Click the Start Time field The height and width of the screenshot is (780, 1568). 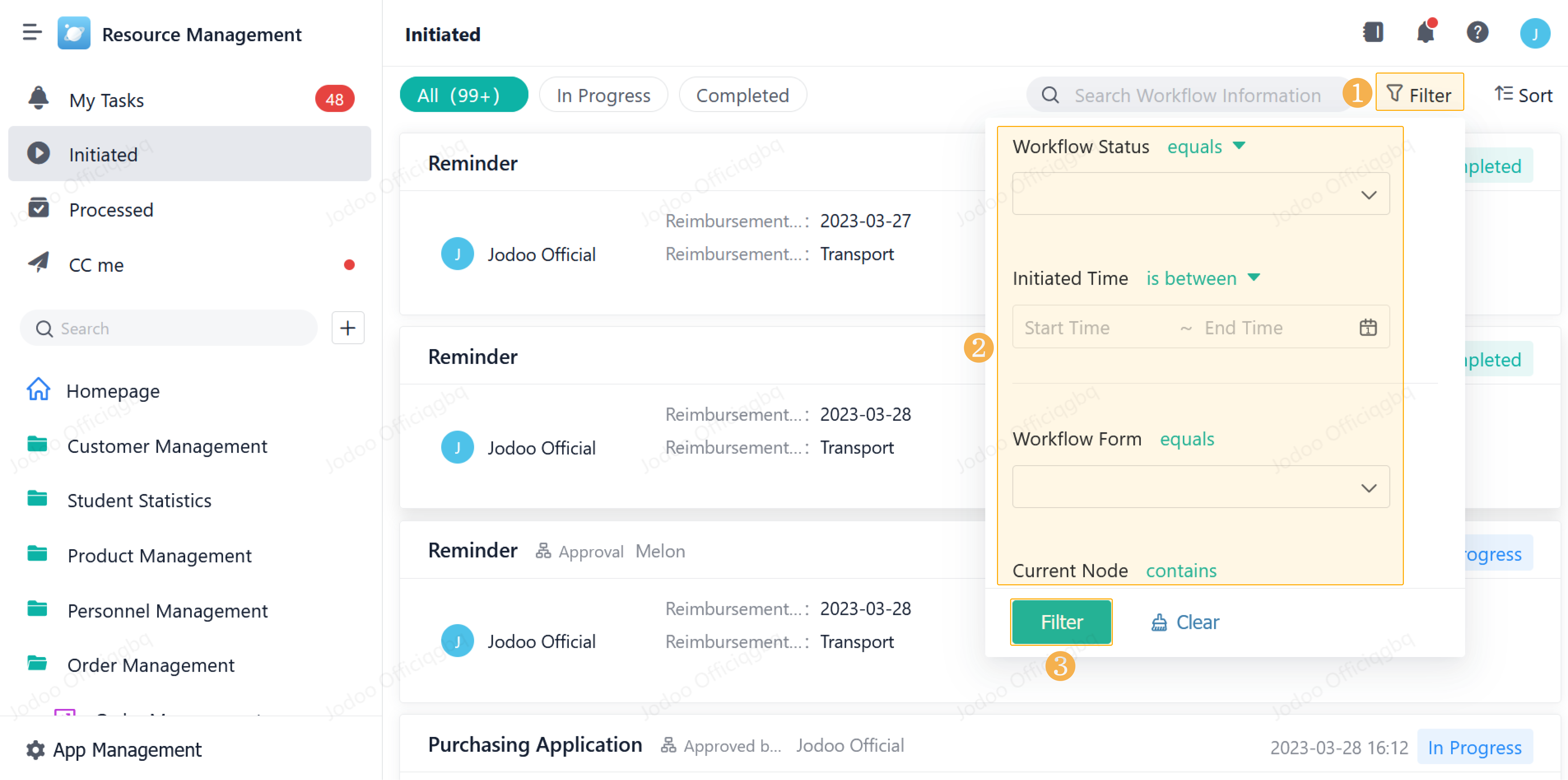coord(1066,328)
